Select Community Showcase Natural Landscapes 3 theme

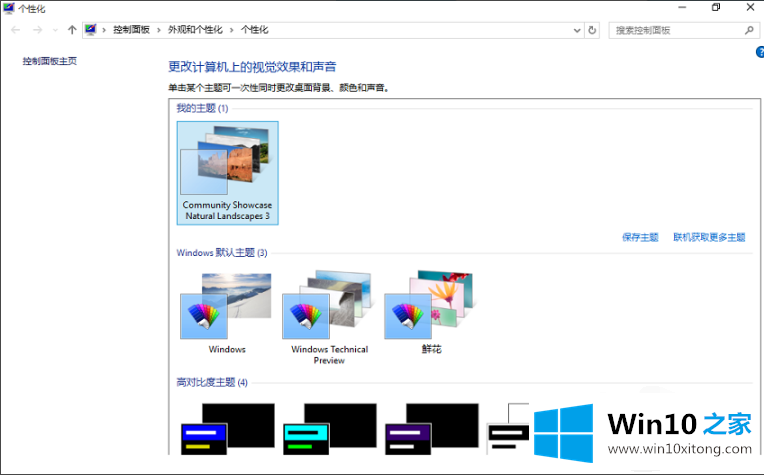point(228,173)
